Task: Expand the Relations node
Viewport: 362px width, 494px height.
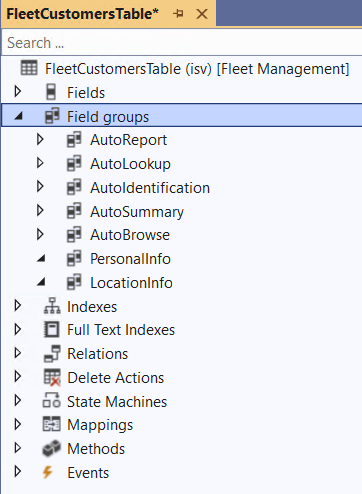Action: (x=18, y=353)
